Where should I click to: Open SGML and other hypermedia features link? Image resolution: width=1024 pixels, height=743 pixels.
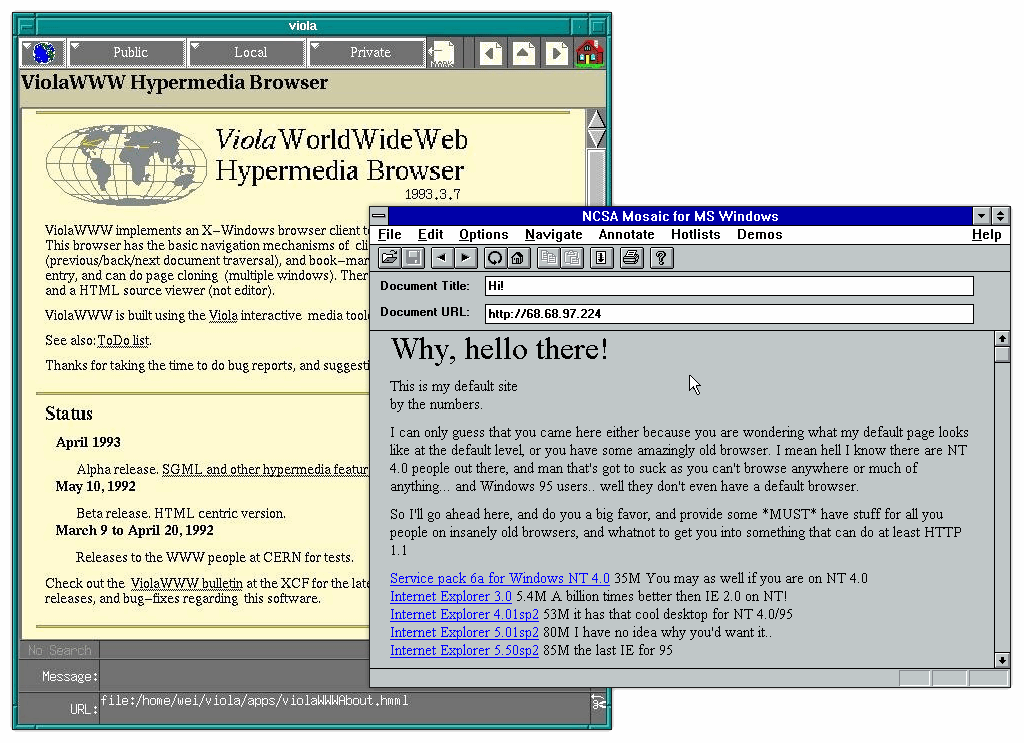pyautogui.click(x=265, y=469)
